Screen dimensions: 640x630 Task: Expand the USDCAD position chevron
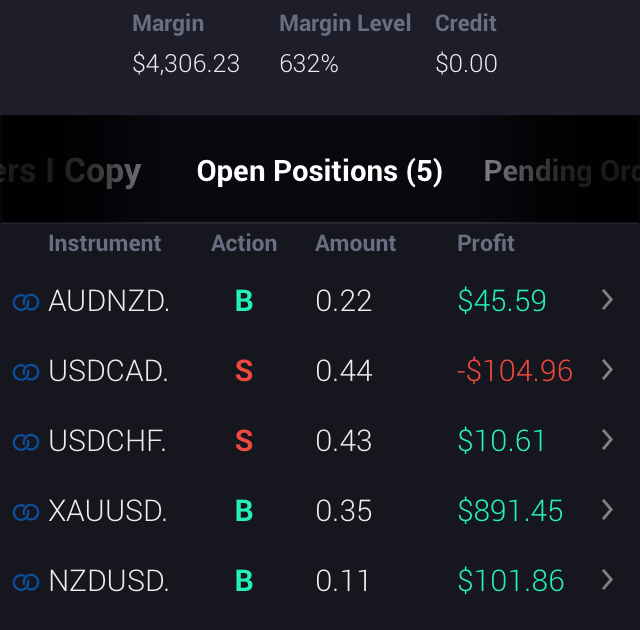pyautogui.click(x=607, y=370)
